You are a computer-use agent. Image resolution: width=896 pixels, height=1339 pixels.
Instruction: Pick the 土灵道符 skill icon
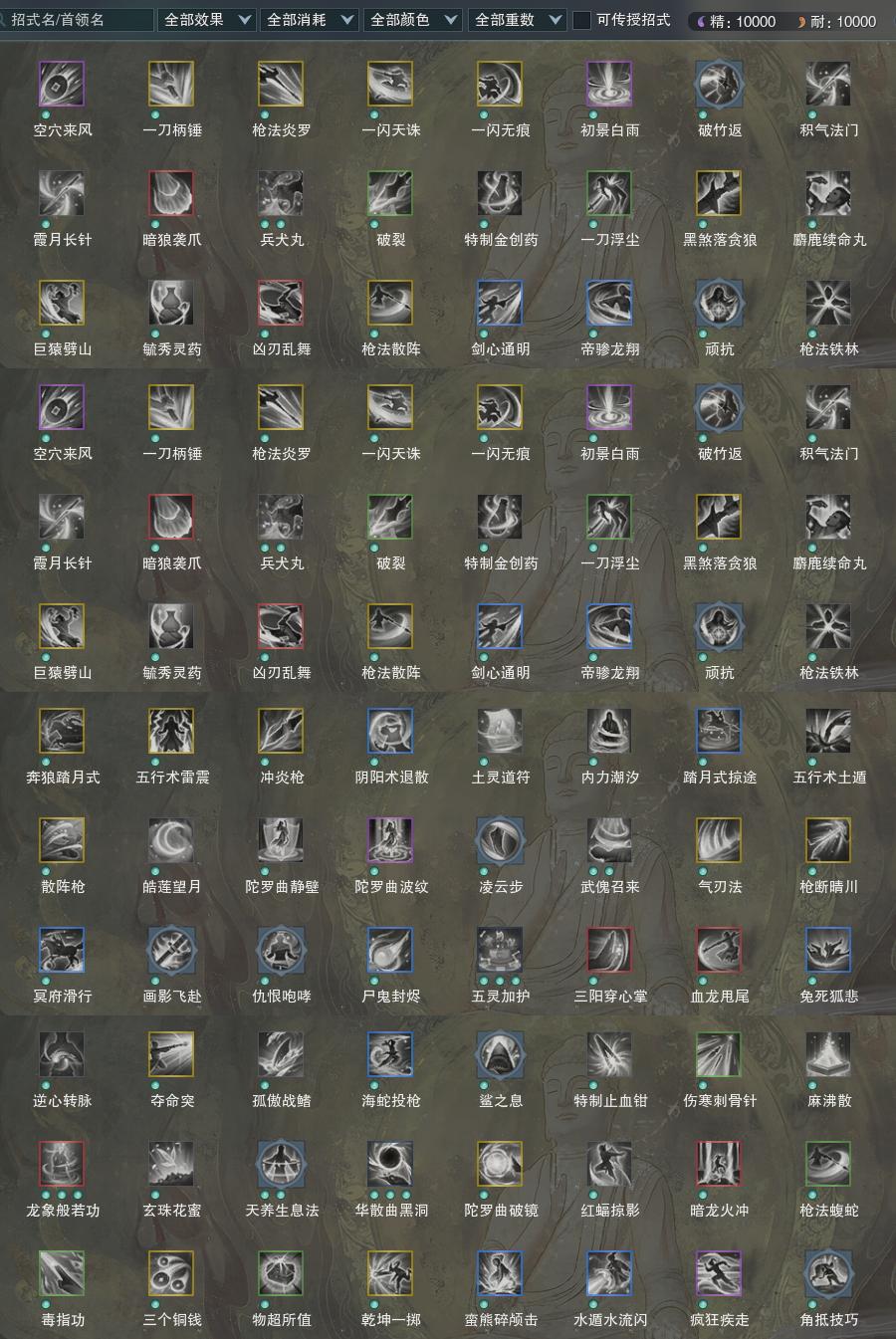pyautogui.click(x=500, y=731)
